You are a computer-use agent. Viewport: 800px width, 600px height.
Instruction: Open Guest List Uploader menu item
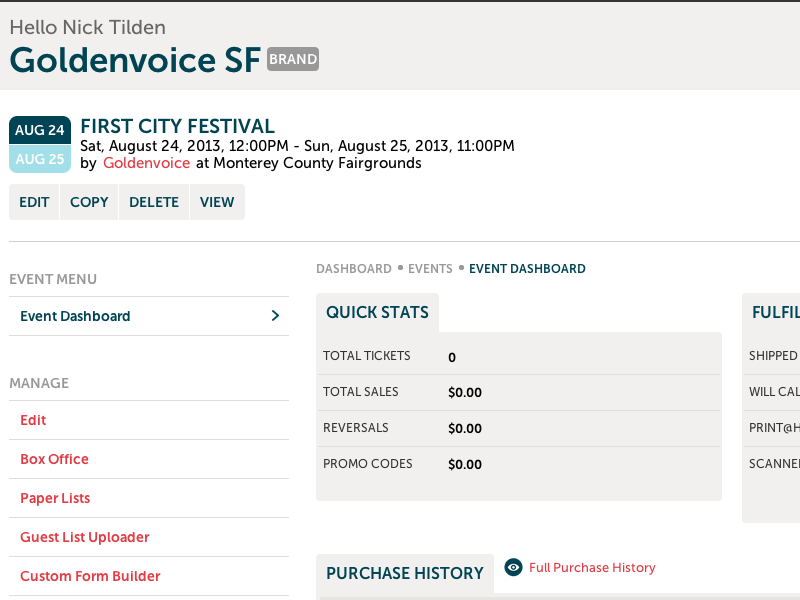click(149, 537)
